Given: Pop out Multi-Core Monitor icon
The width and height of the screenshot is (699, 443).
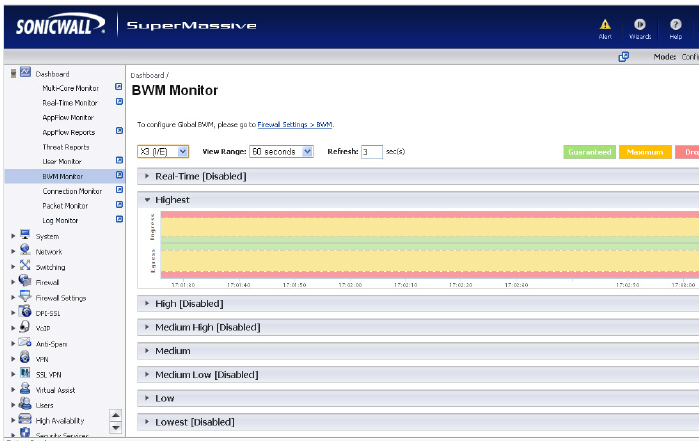Looking at the screenshot, I should point(119,87).
